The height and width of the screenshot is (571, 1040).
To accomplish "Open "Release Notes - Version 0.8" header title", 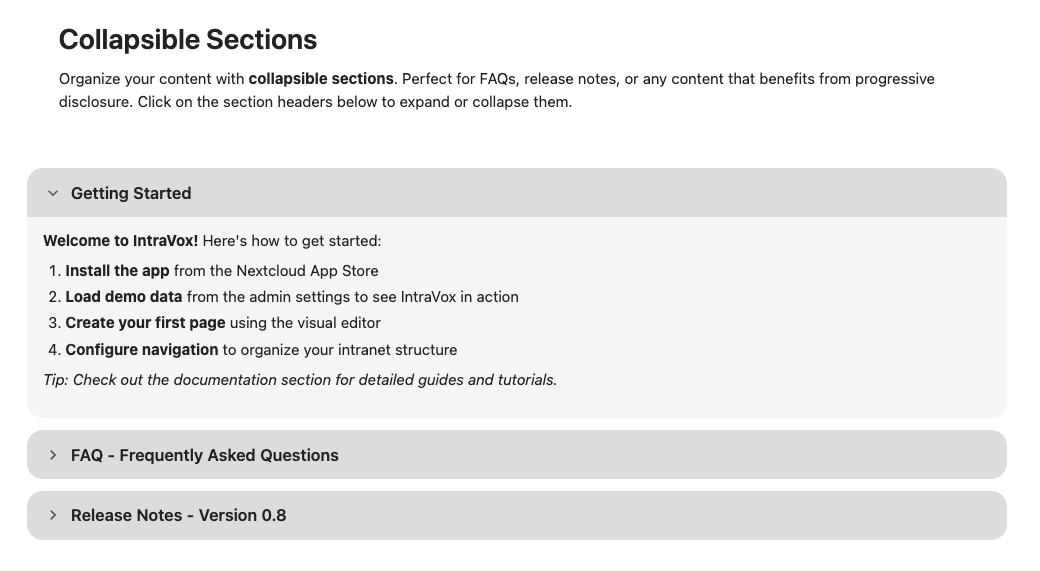I will pyautogui.click(x=178, y=515).
